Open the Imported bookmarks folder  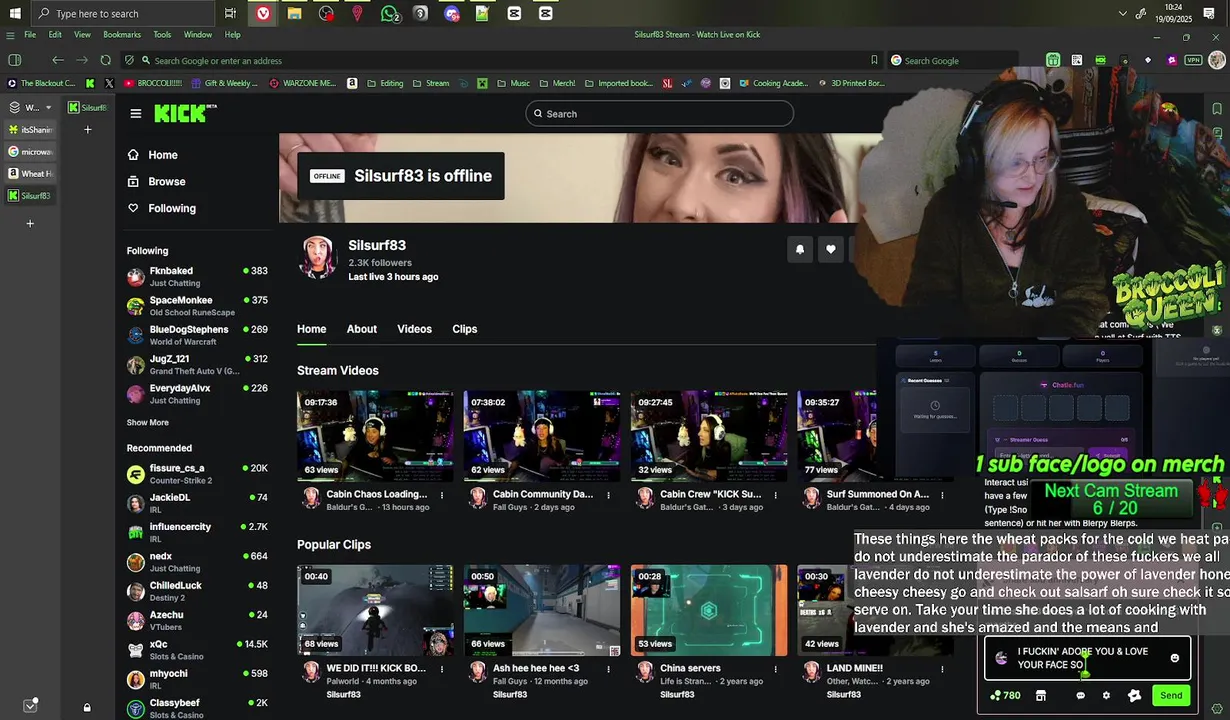619,83
